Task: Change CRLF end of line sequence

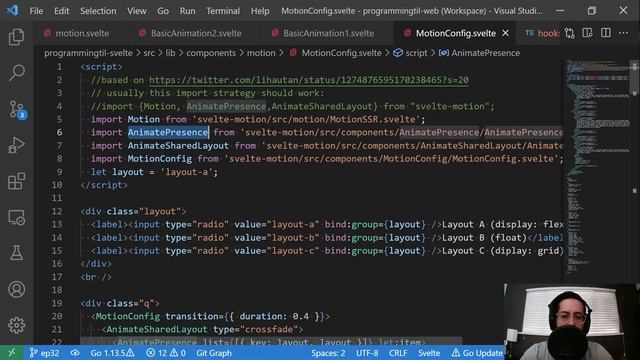Action: (x=398, y=353)
